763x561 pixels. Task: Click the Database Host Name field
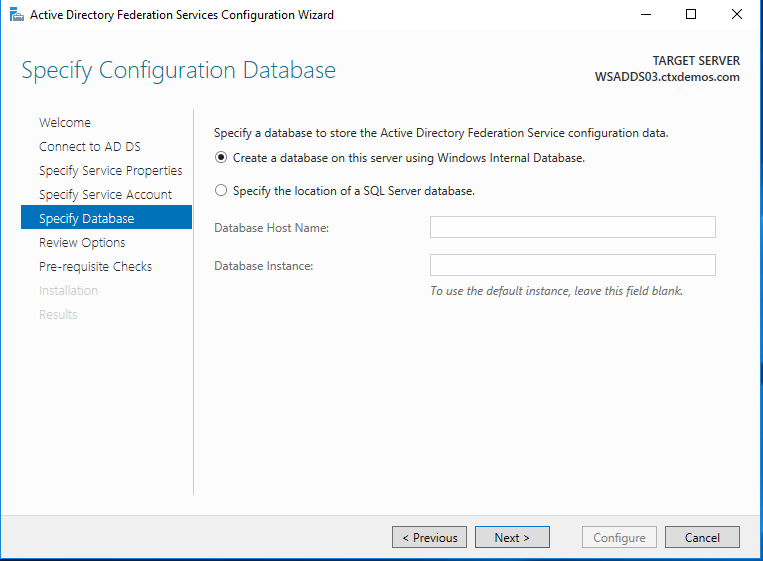572,227
